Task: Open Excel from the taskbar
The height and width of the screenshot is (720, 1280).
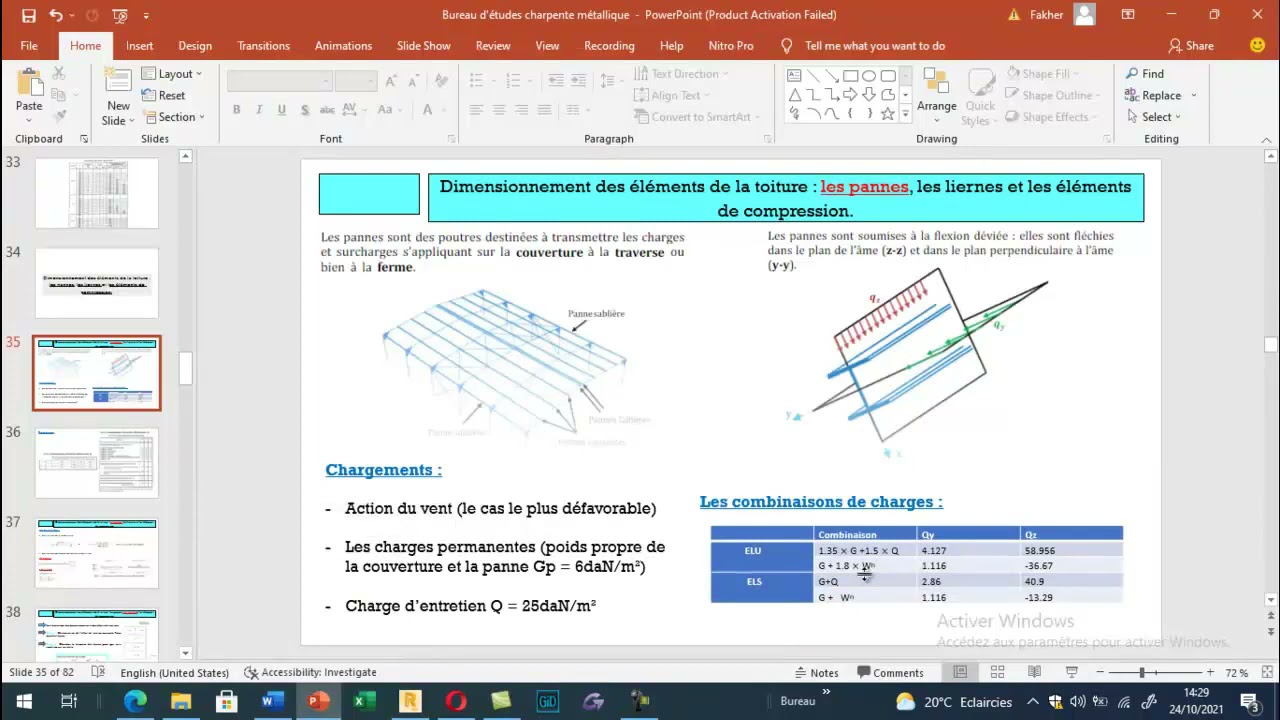Action: click(x=364, y=701)
